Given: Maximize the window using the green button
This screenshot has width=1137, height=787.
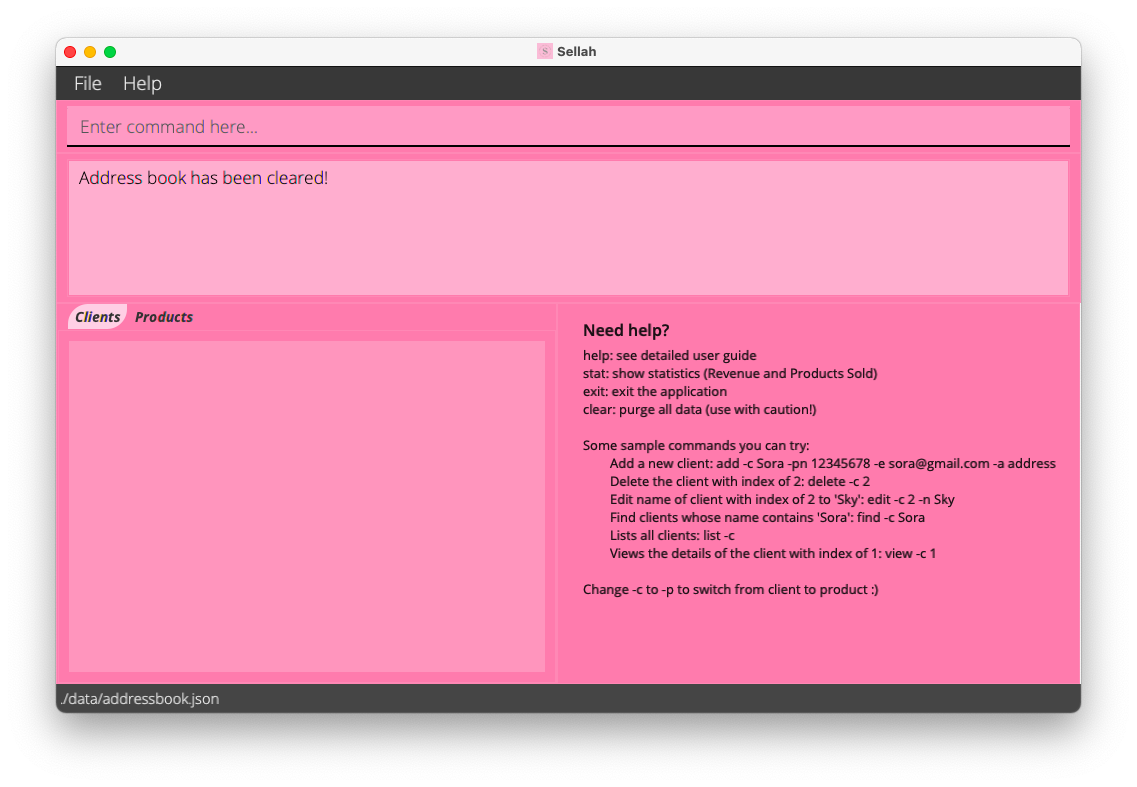Looking at the screenshot, I should point(110,52).
